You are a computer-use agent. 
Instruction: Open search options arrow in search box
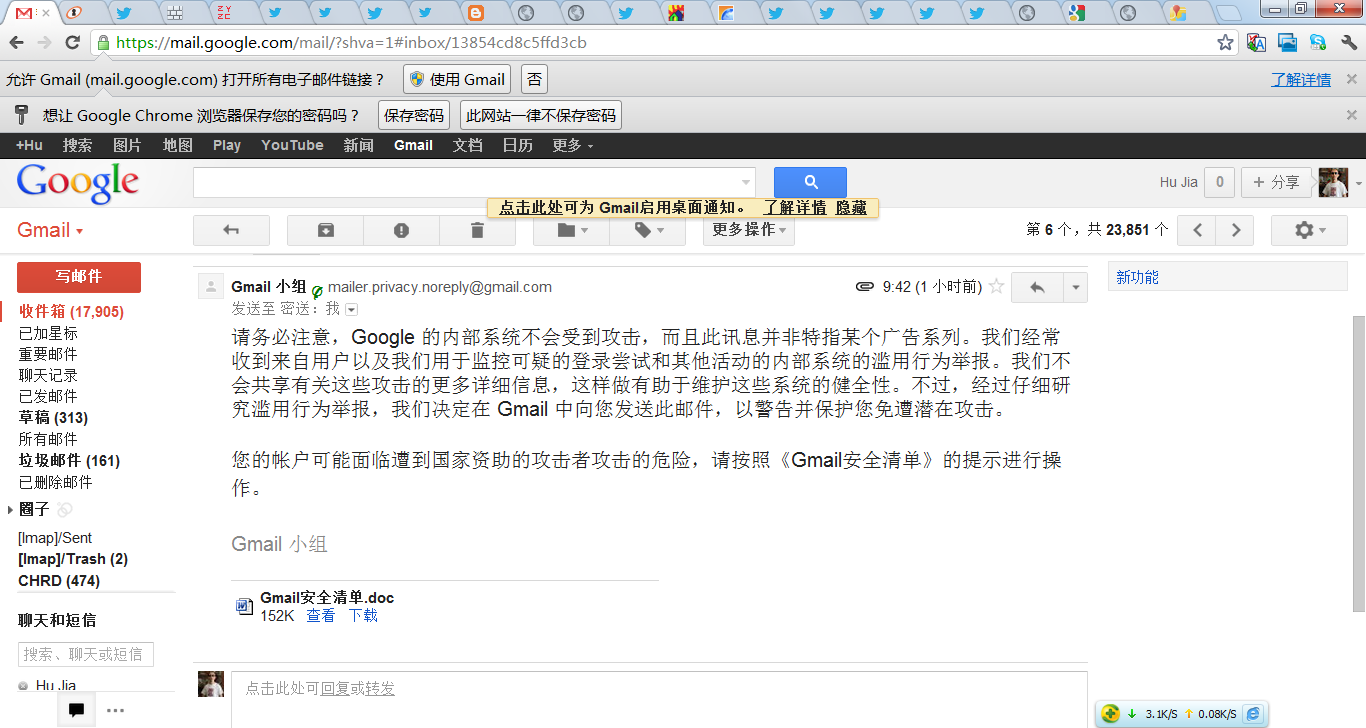tap(745, 183)
